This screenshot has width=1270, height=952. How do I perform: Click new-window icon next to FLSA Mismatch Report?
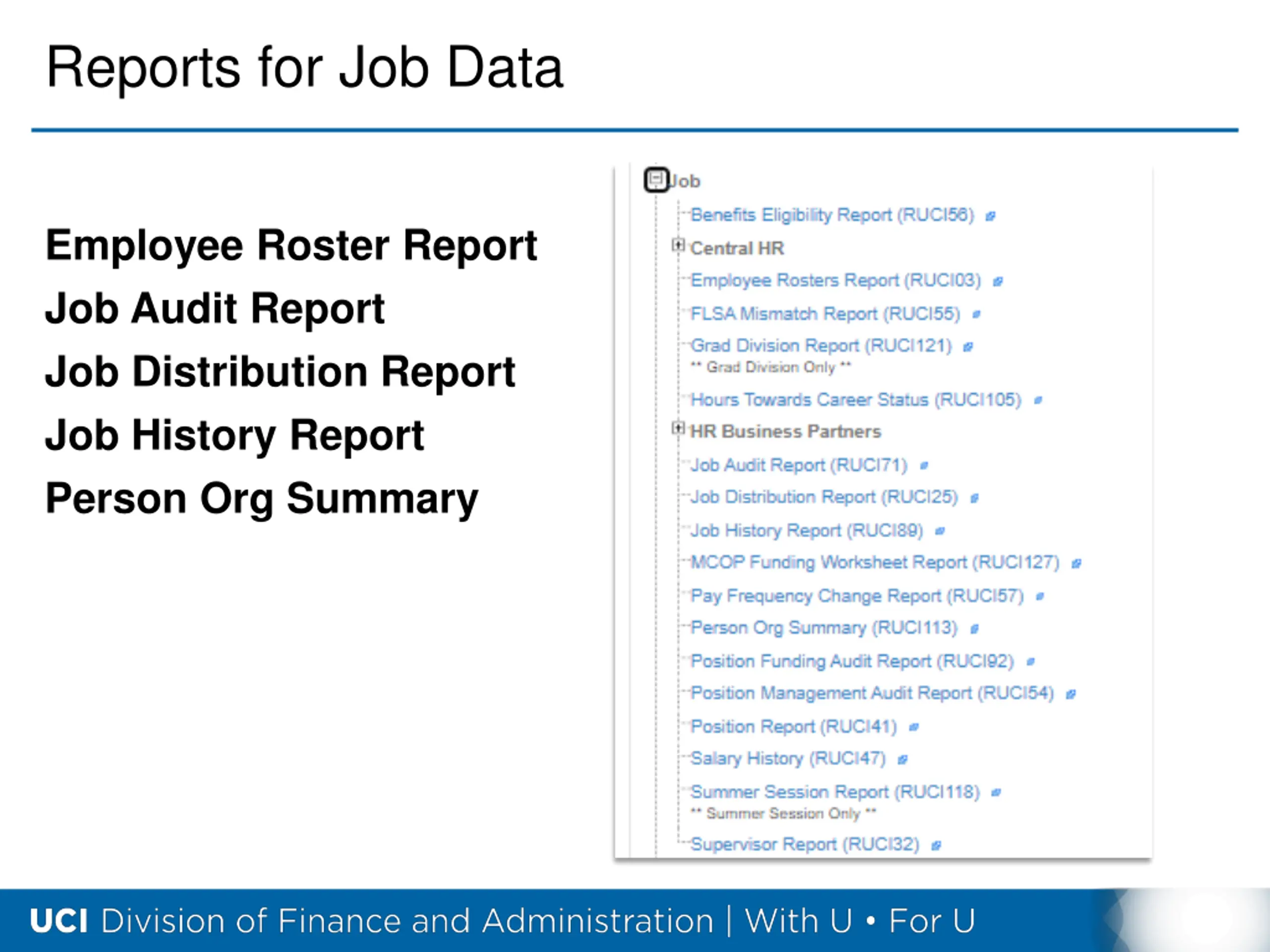pos(976,314)
